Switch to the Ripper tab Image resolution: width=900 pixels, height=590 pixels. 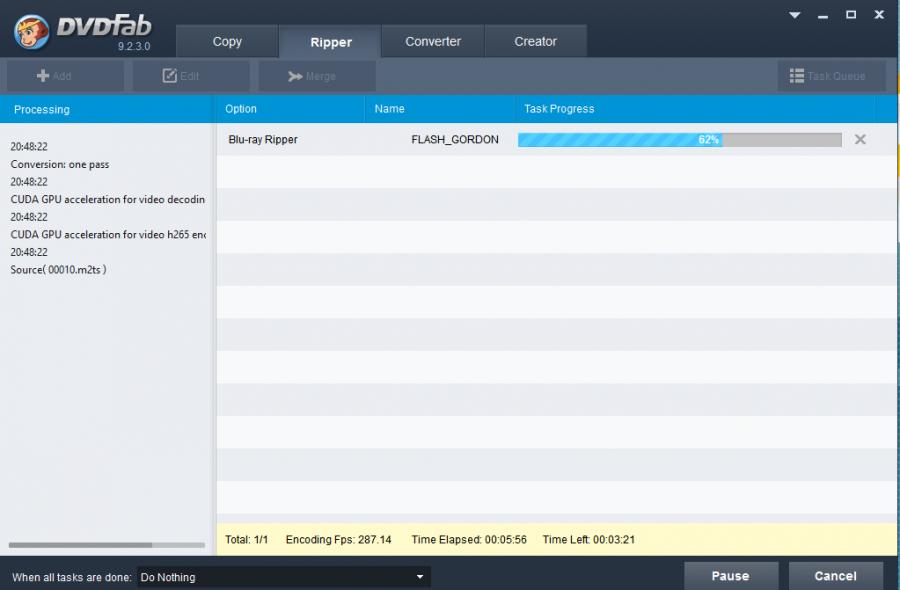point(331,41)
